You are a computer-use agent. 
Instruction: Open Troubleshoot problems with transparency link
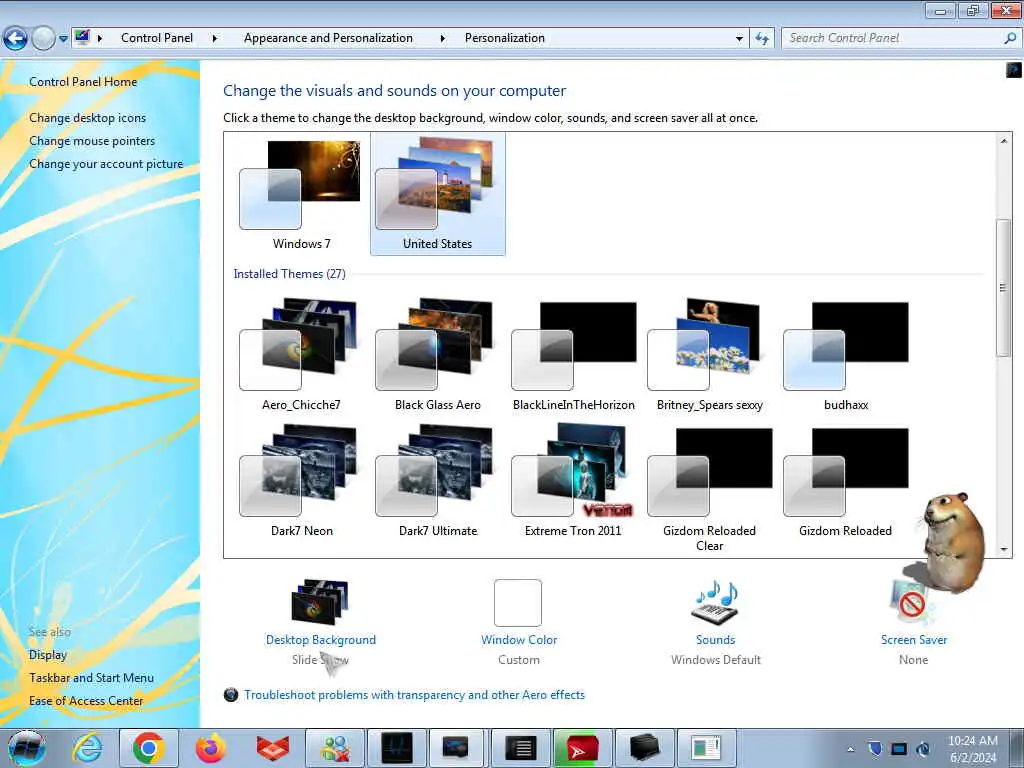point(414,695)
